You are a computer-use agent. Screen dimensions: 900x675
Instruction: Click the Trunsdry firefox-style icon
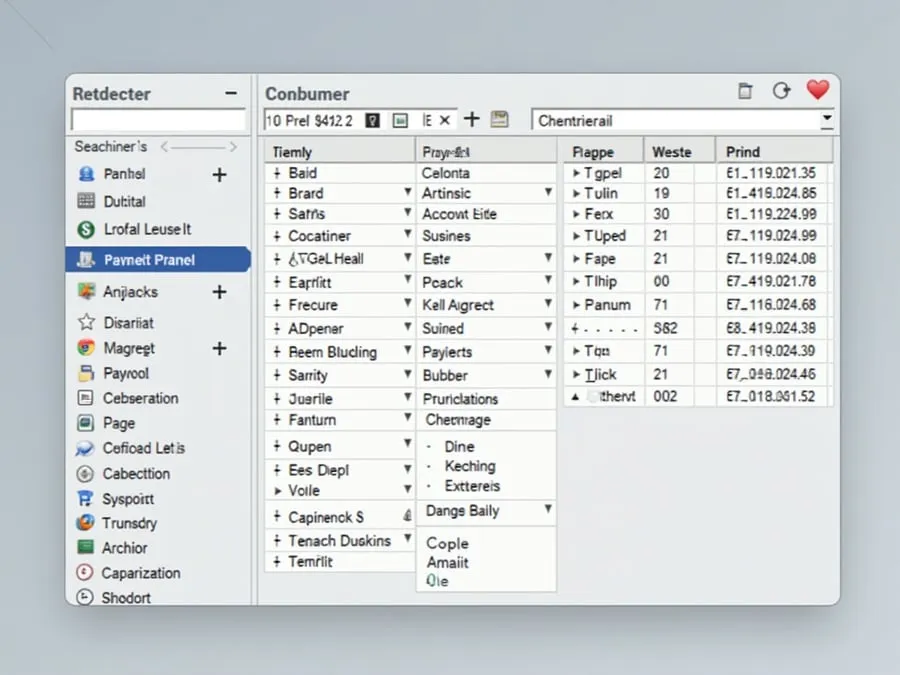coord(85,523)
